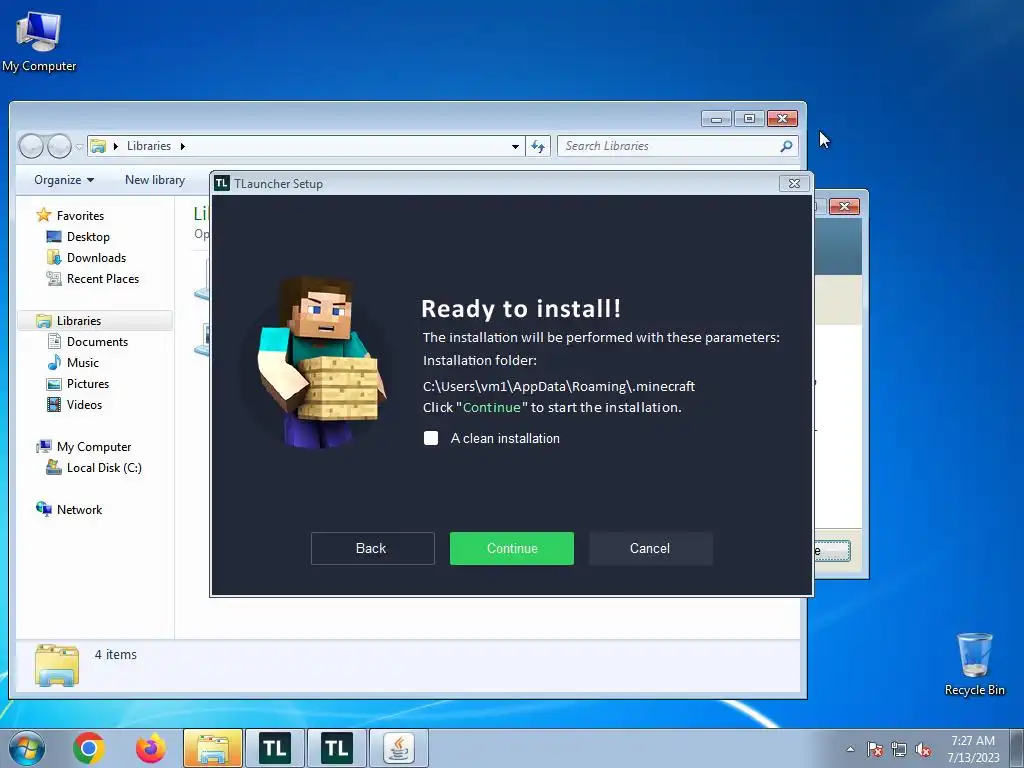This screenshot has height=768, width=1024.
Task: Open My Computer desktop icon
Action: [x=39, y=41]
